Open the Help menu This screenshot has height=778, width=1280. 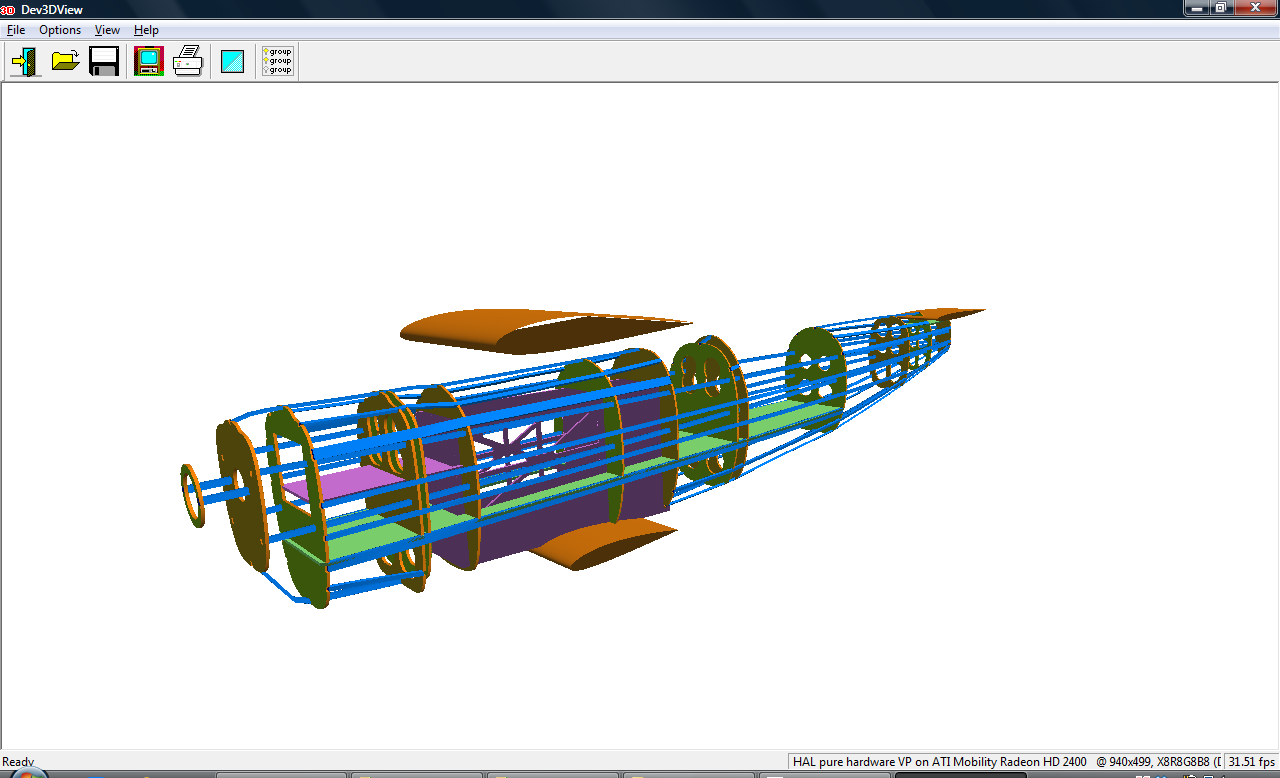coord(146,30)
